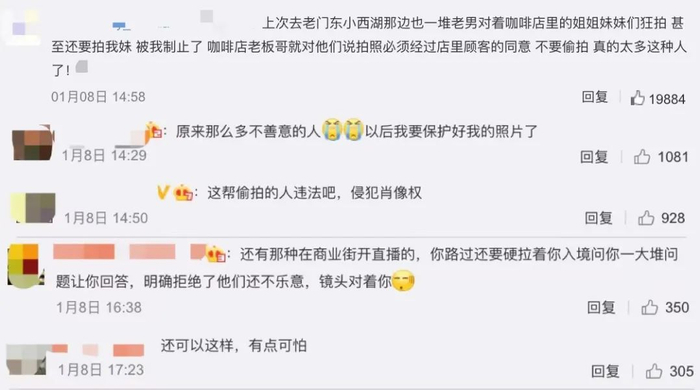Image resolution: width=700 pixels, height=390 pixels.
Task: Click the 1月8日 16:38 timestamp
Action: pos(99,307)
